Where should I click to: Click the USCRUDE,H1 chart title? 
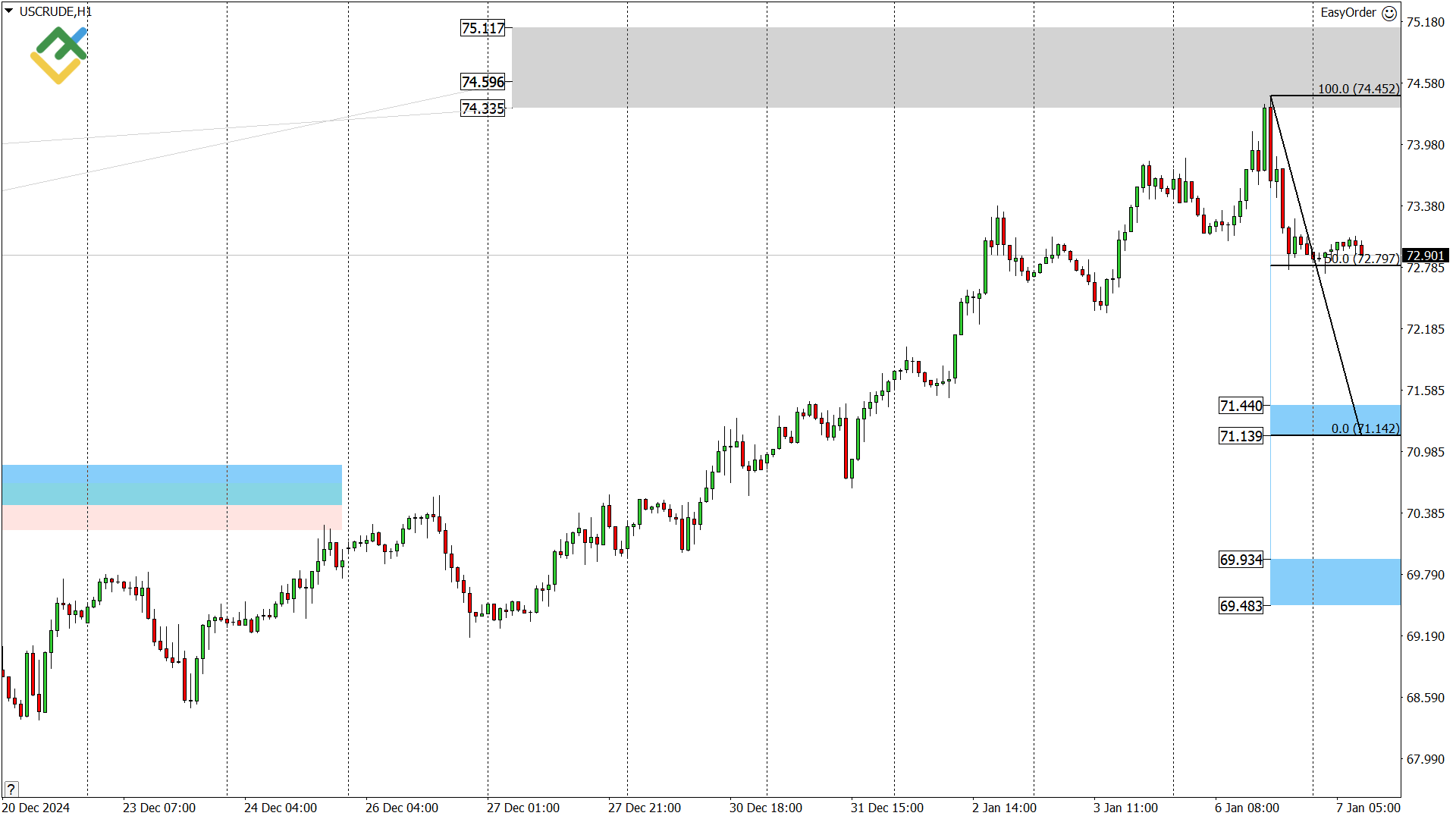click(x=55, y=11)
